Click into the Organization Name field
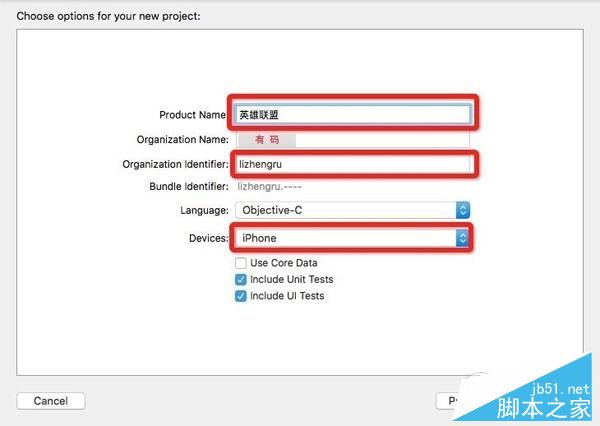This screenshot has height=426, width=600. tap(352, 140)
